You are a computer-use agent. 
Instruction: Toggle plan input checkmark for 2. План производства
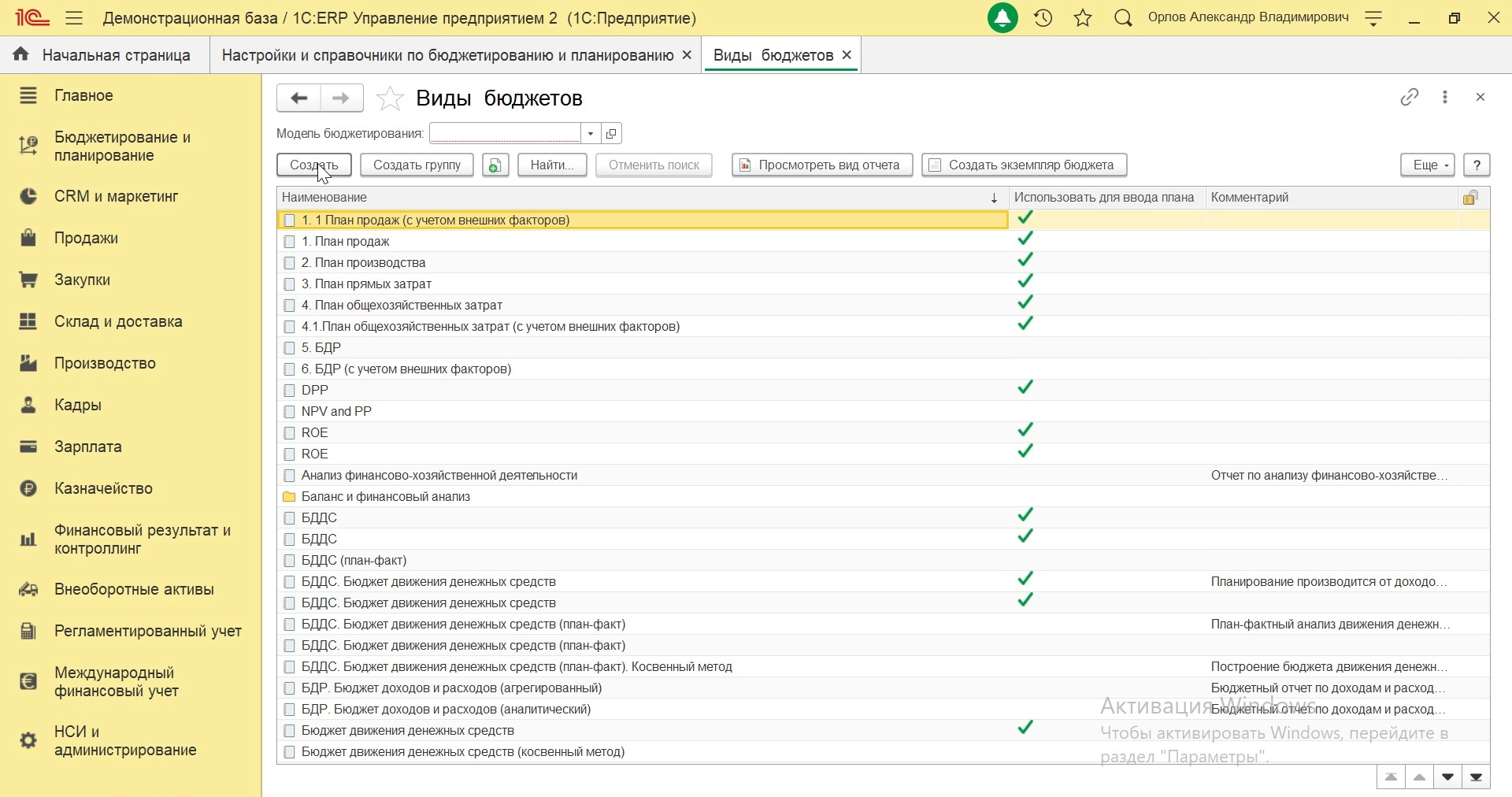tap(1025, 261)
